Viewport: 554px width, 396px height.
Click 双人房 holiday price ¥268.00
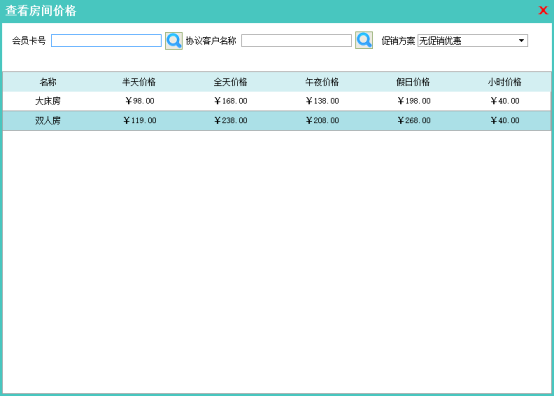(414, 120)
